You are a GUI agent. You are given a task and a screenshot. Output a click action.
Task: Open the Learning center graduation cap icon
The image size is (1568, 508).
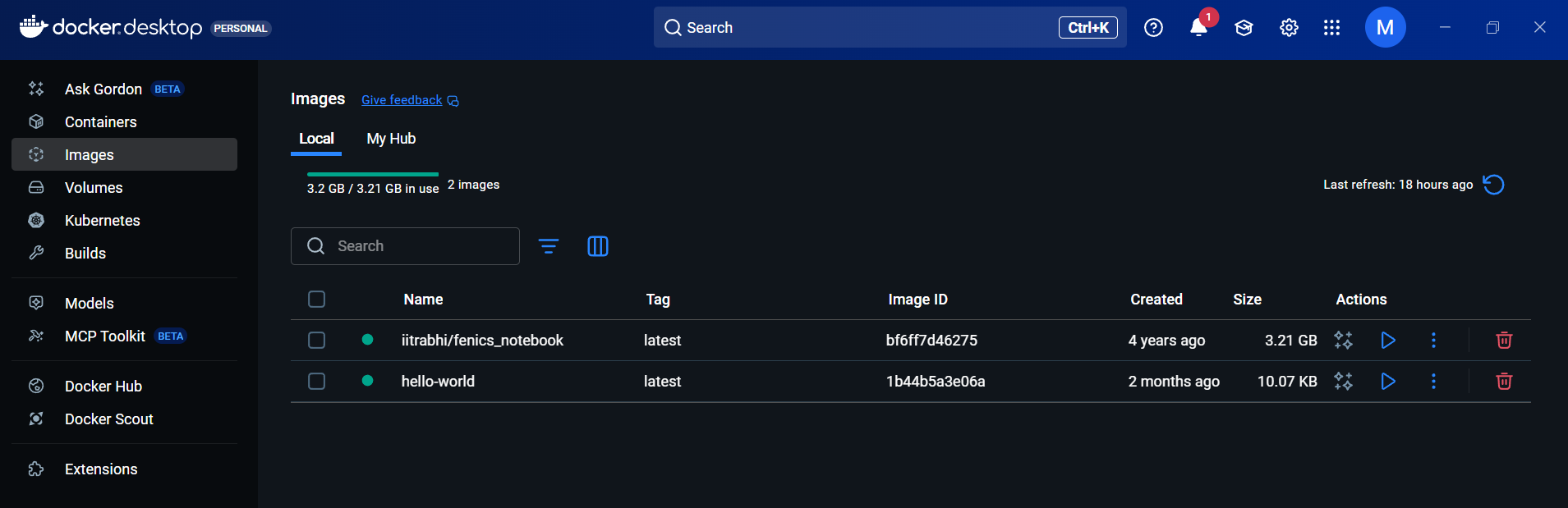1244,28
